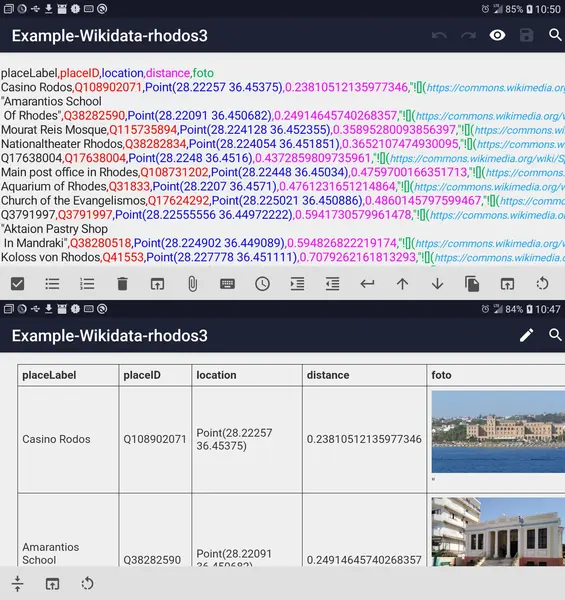Open edit mode with pencil icon
565x600 pixels.
pyautogui.click(x=526, y=335)
